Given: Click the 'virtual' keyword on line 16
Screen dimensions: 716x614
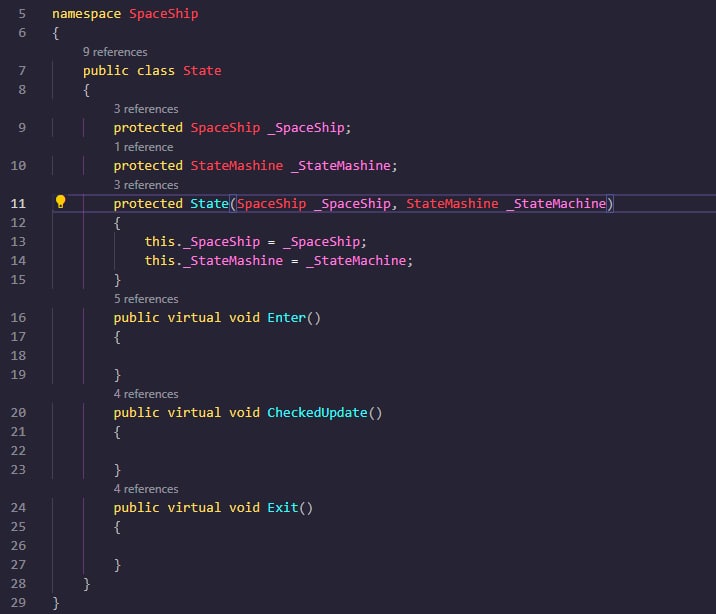Looking at the screenshot, I should point(194,318).
